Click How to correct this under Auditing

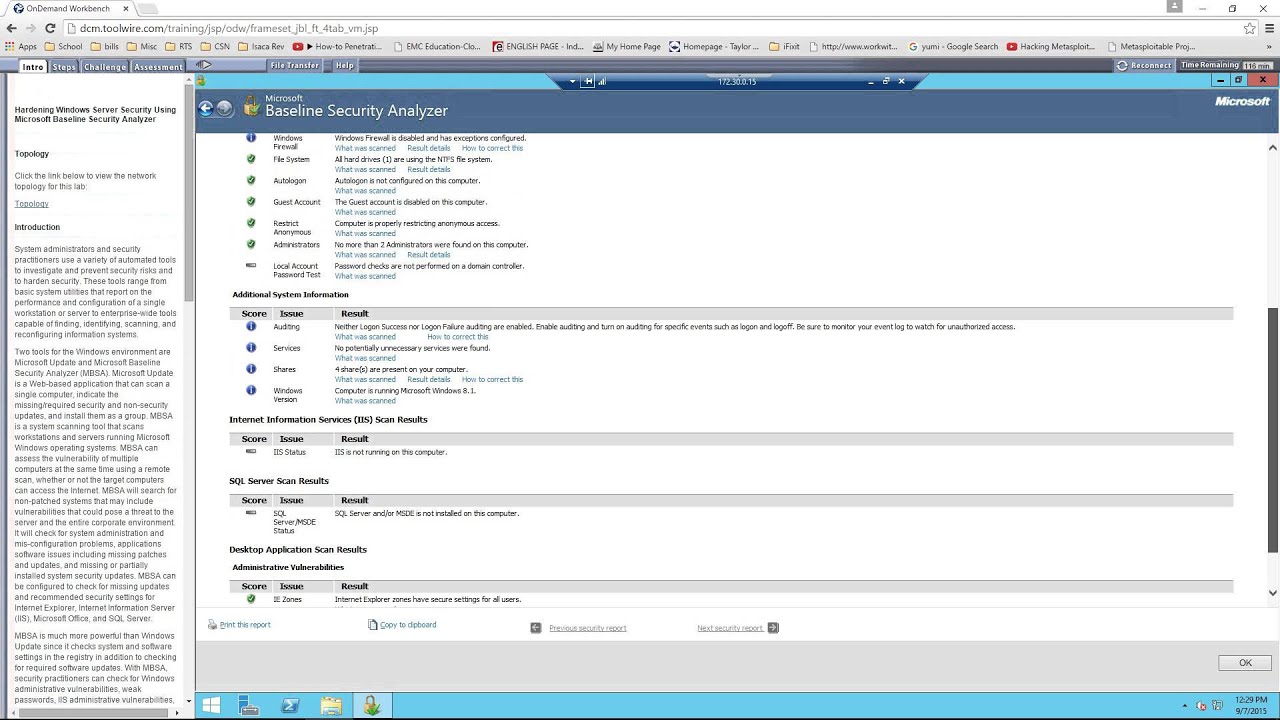click(458, 337)
